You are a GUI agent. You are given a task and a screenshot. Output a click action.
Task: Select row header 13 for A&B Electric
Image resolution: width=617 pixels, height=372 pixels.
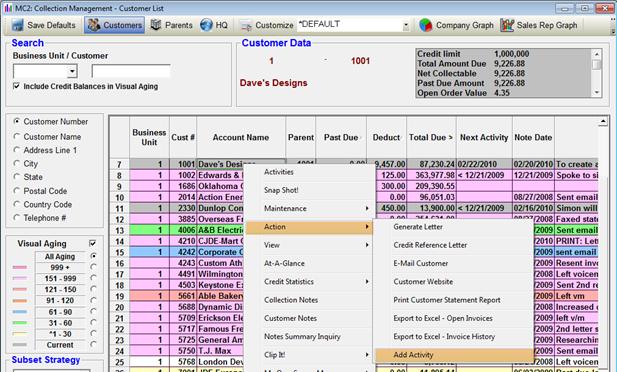pyautogui.click(x=120, y=230)
